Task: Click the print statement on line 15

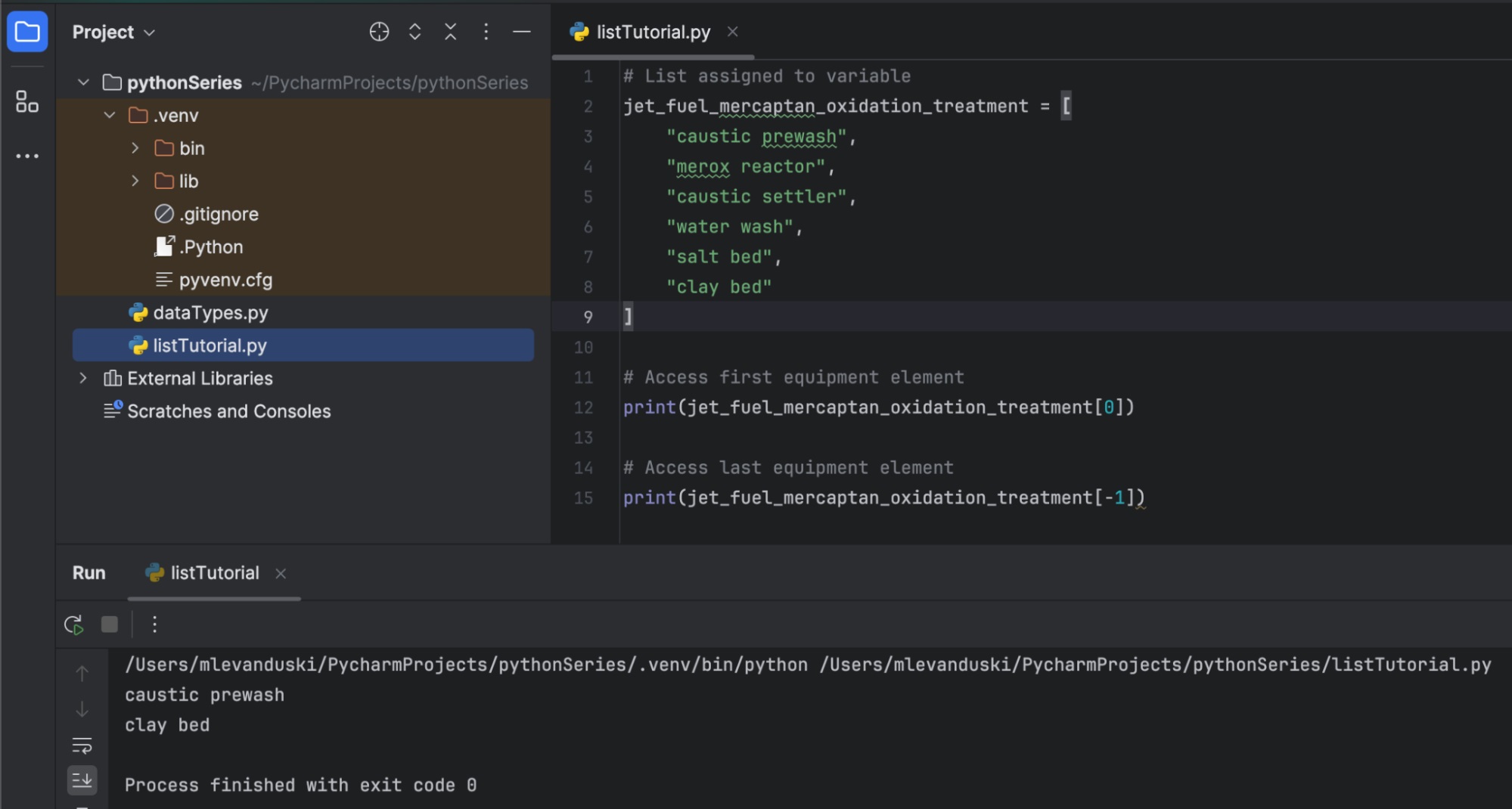Action: pyautogui.click(x=884, y=498)
